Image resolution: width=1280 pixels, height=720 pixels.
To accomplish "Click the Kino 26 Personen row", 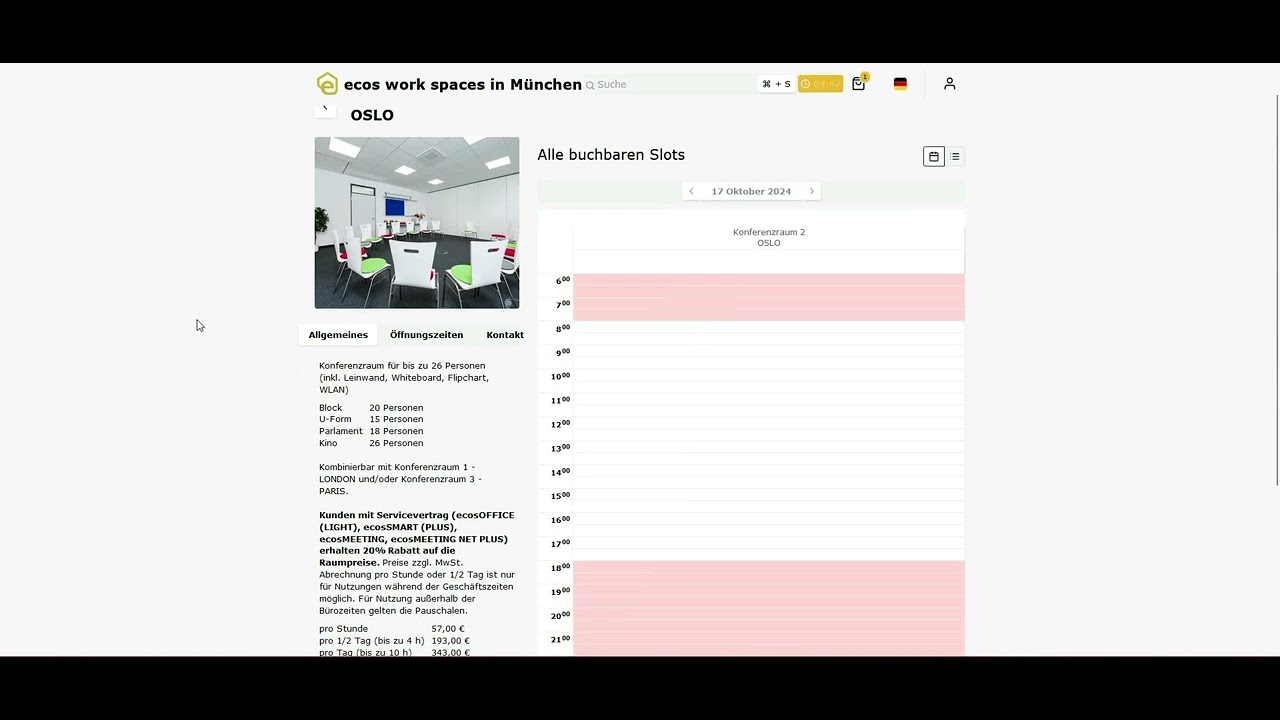I will click(371, 443).
